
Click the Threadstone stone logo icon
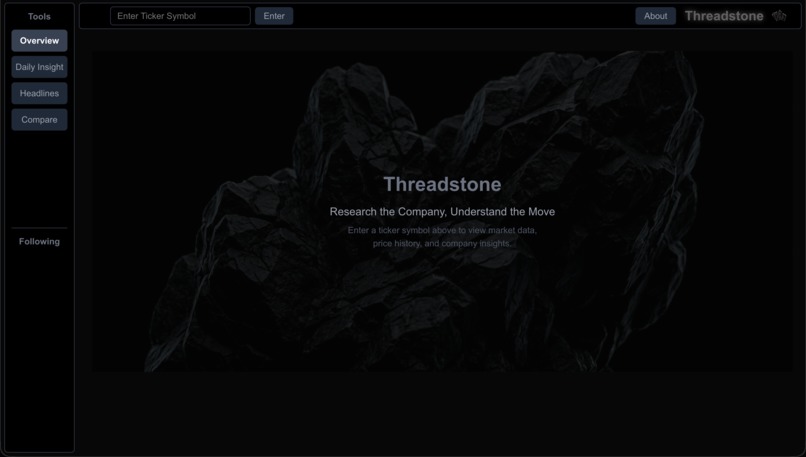coord(779,16)
